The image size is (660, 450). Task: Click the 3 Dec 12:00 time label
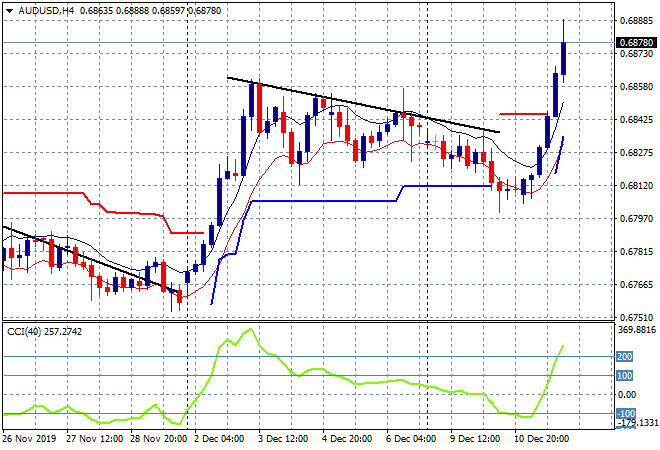pos(283,439)
